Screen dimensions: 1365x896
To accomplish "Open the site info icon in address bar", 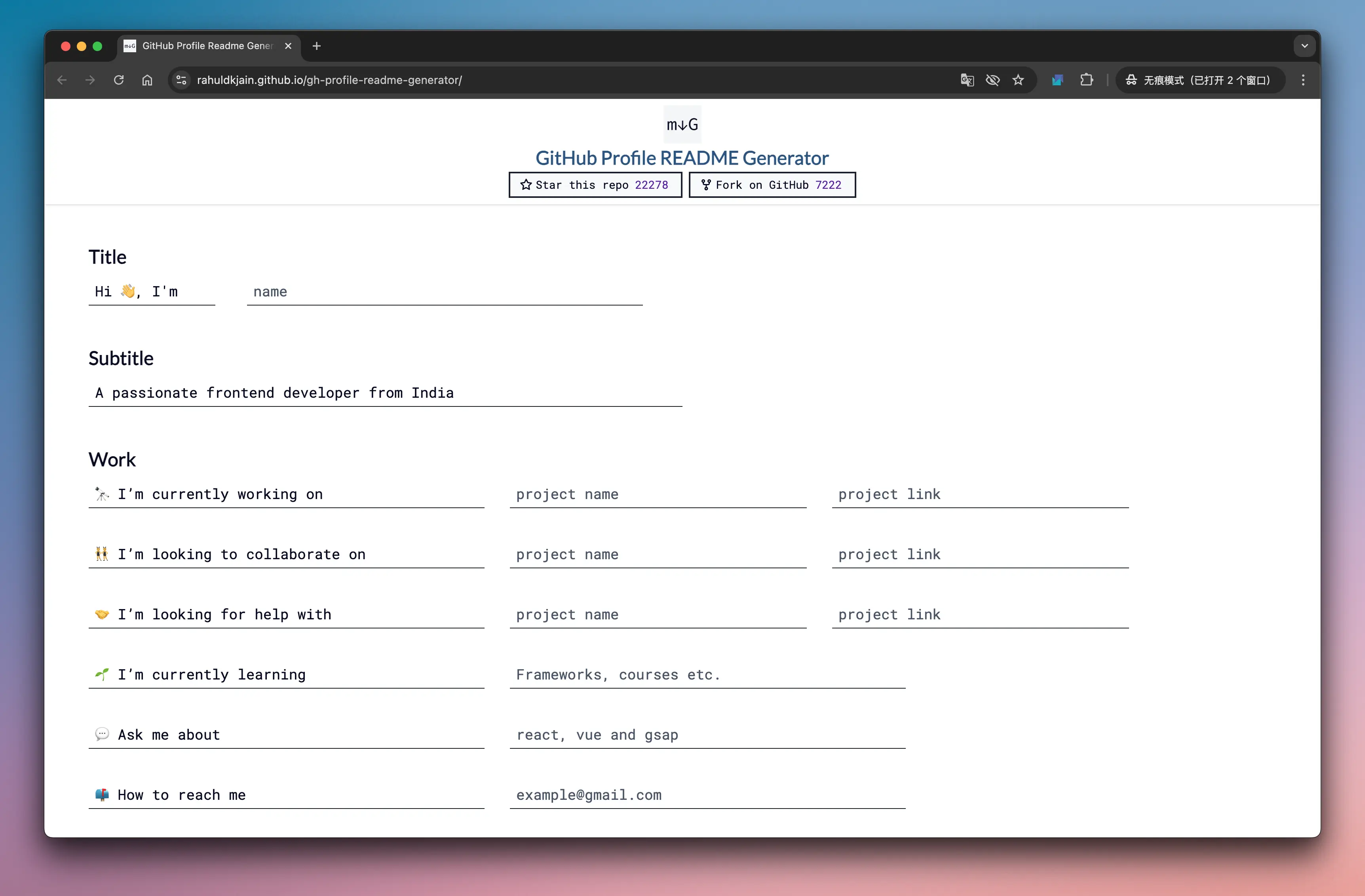I will (181, 80).
